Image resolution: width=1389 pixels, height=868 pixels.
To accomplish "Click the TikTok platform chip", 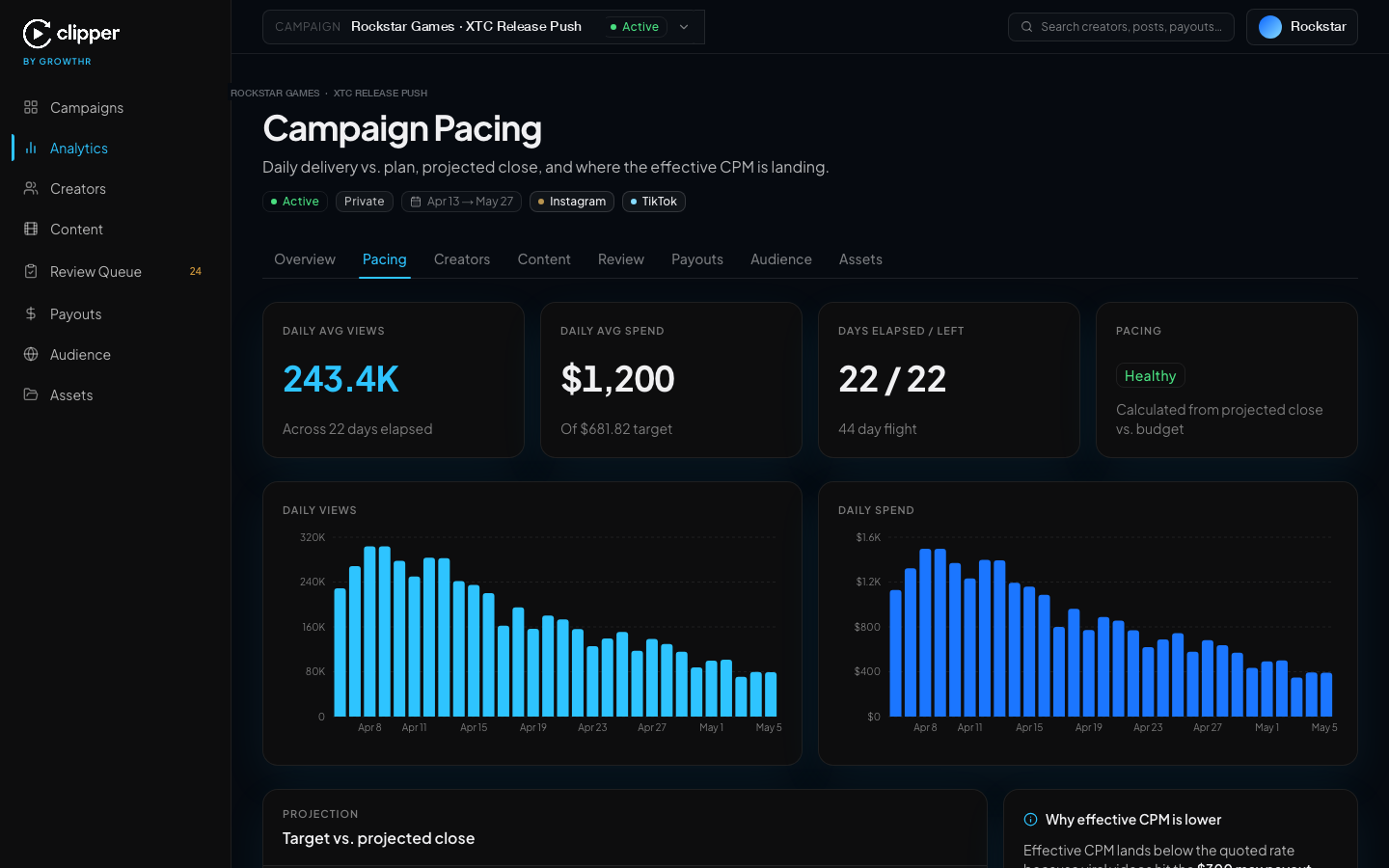I will point(654,202).
